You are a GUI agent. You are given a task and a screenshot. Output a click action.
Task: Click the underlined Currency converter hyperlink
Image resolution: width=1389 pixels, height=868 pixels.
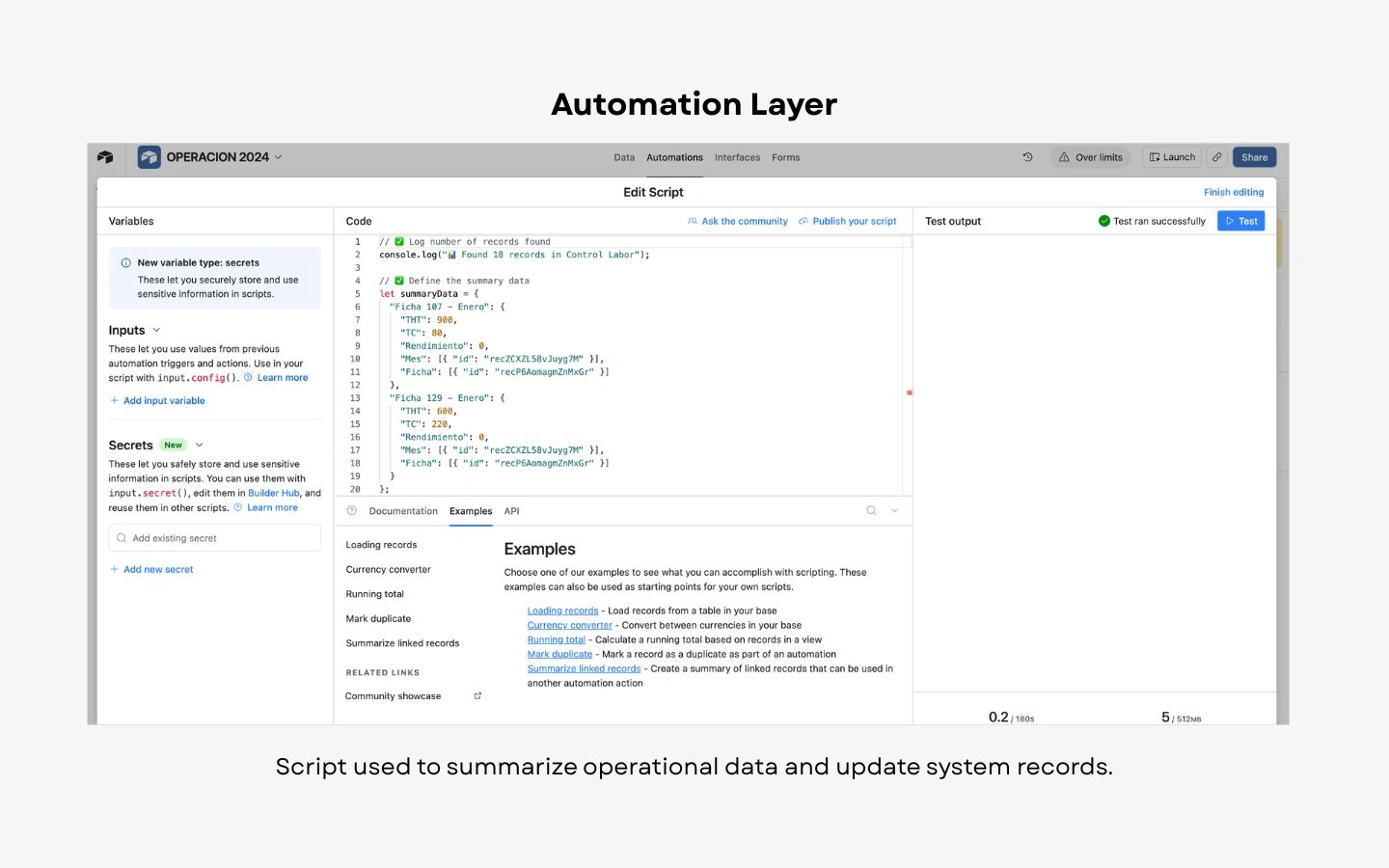570,625
